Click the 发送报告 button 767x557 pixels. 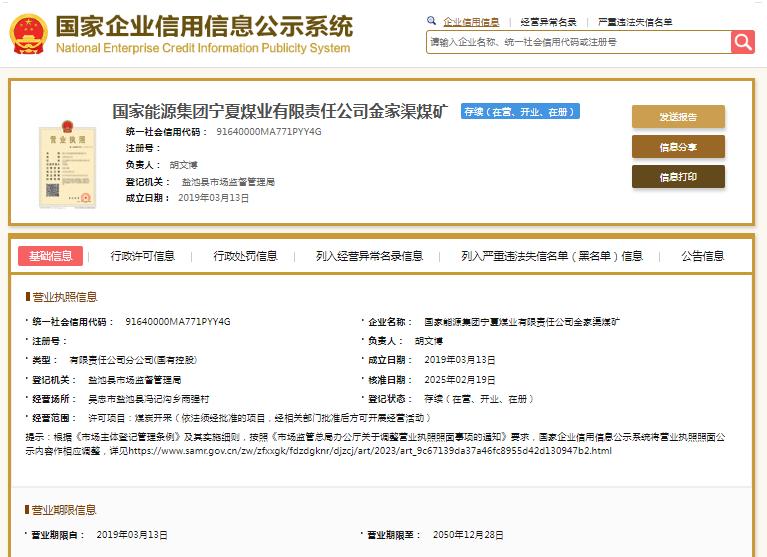[x=678, y=116]
